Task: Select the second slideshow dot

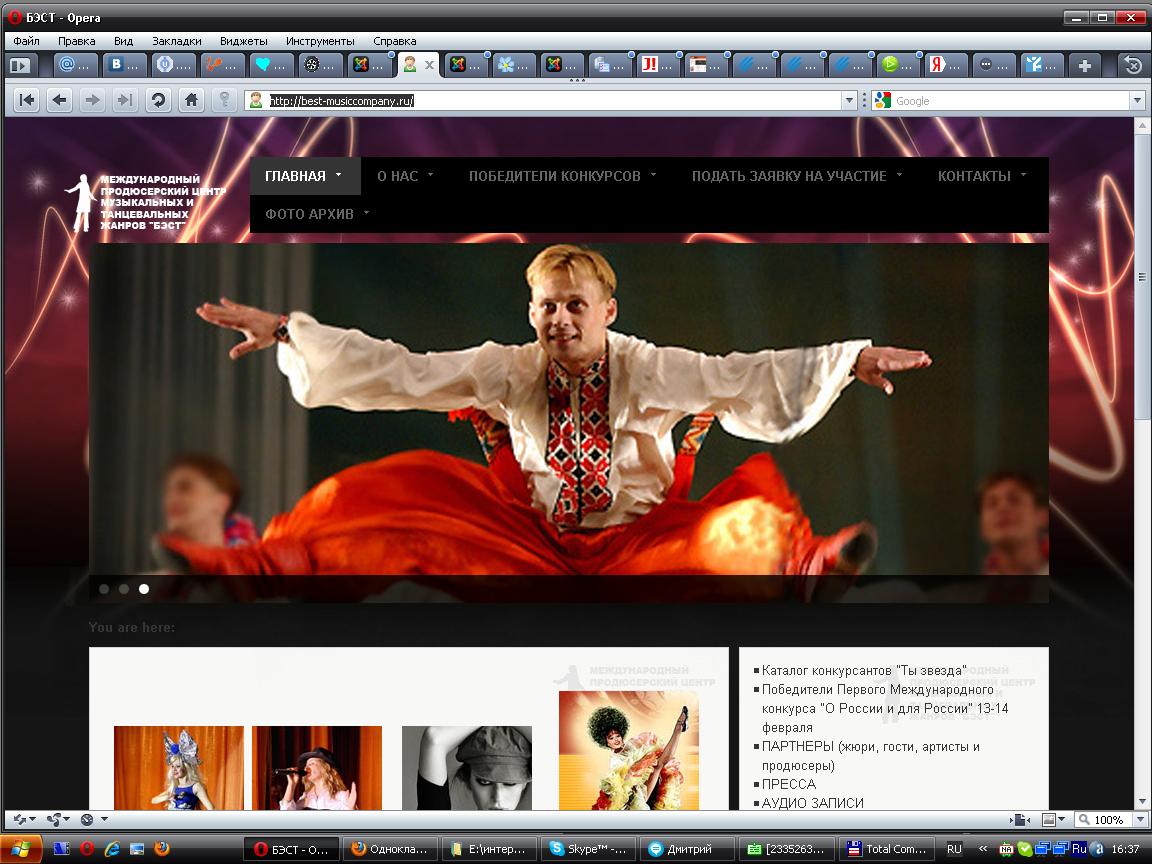Action: pos(124,589)
